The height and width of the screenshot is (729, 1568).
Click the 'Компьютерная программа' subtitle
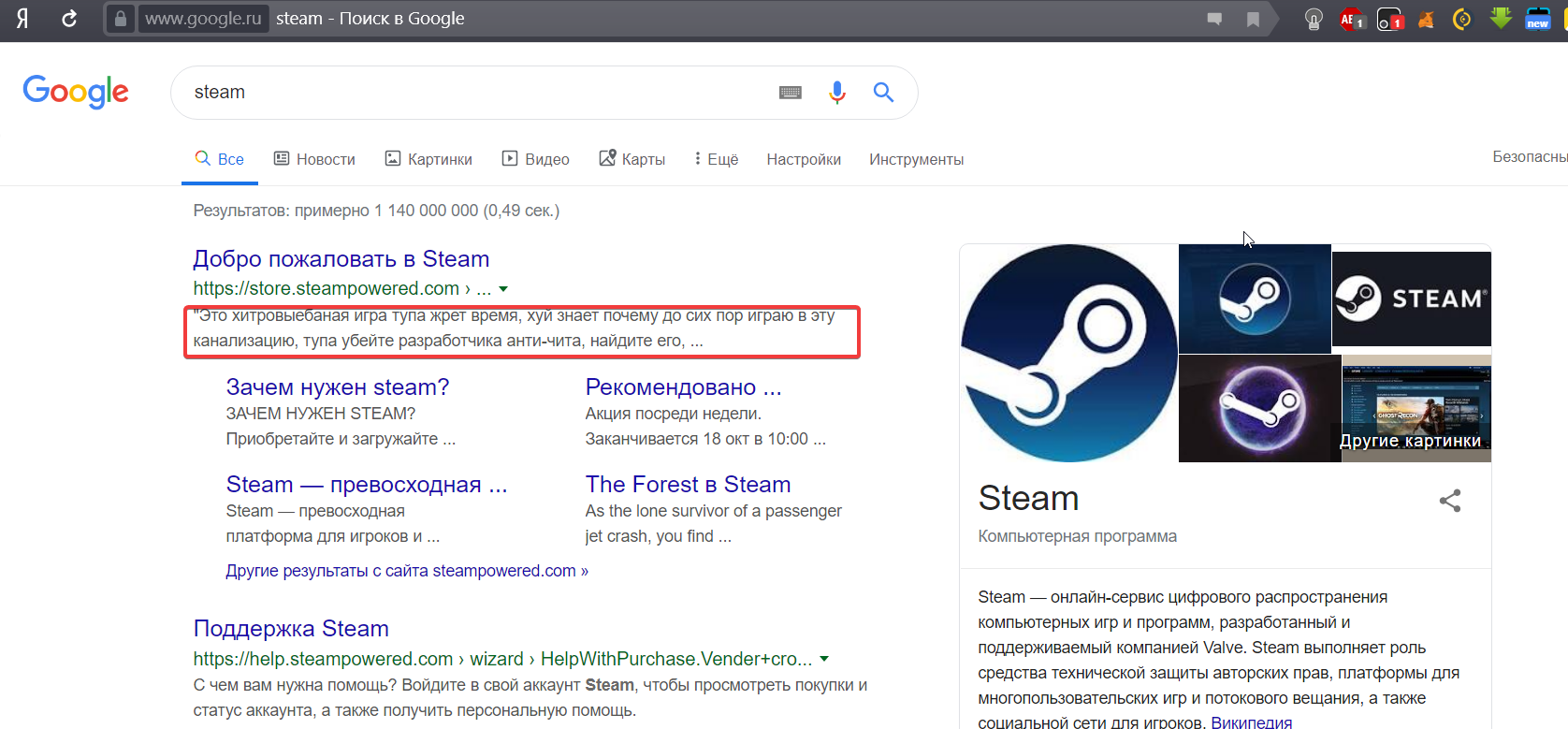click(1077, 536)
